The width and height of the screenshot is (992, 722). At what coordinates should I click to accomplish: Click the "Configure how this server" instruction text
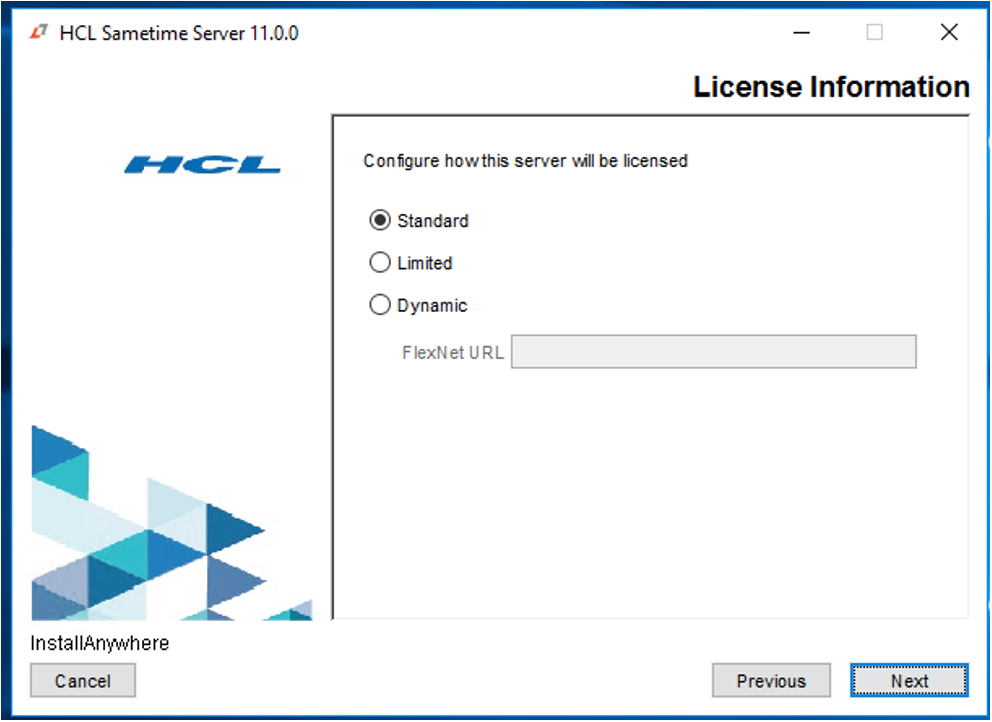(x=525, y=161)
